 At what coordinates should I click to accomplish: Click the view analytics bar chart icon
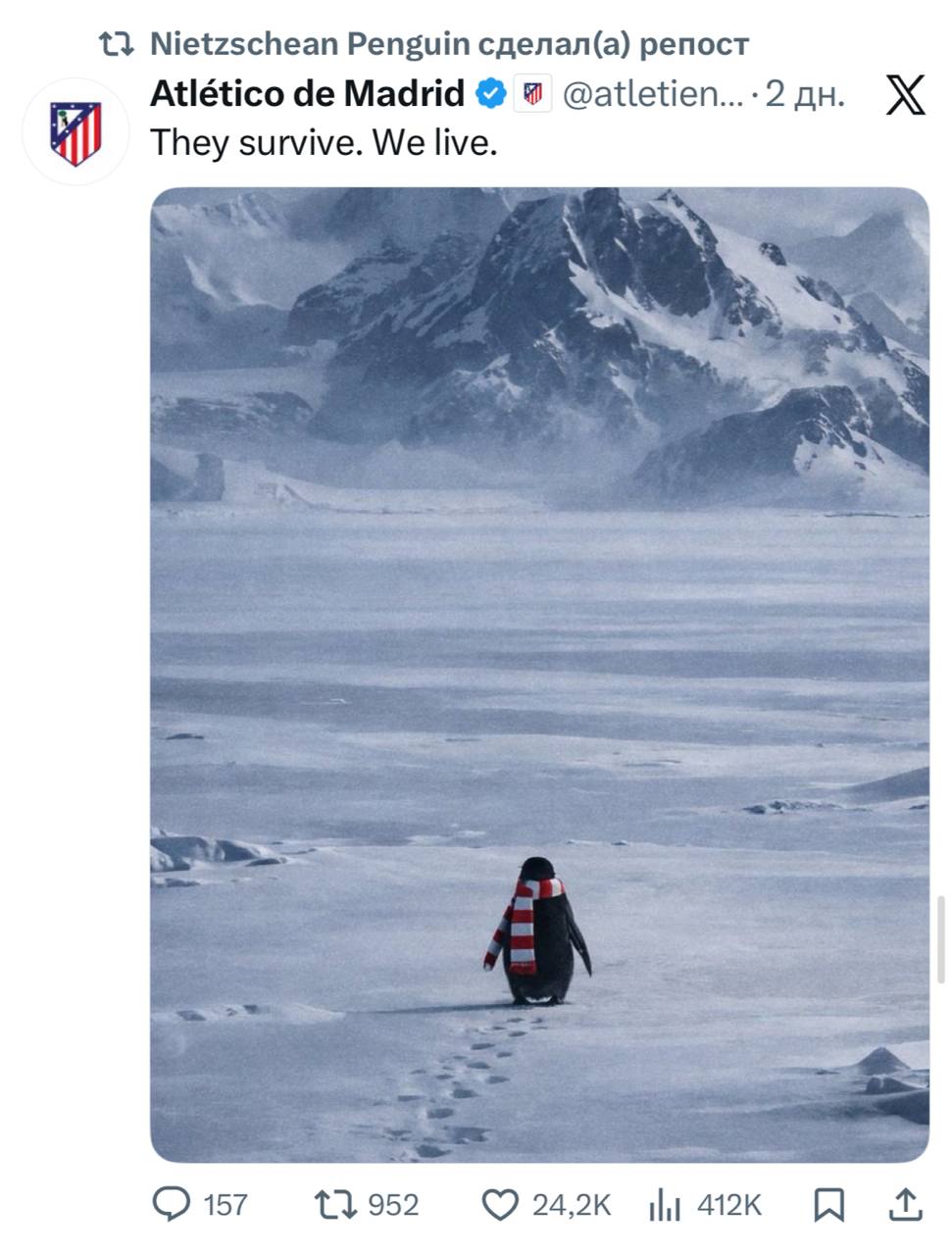pos(665,1205)
